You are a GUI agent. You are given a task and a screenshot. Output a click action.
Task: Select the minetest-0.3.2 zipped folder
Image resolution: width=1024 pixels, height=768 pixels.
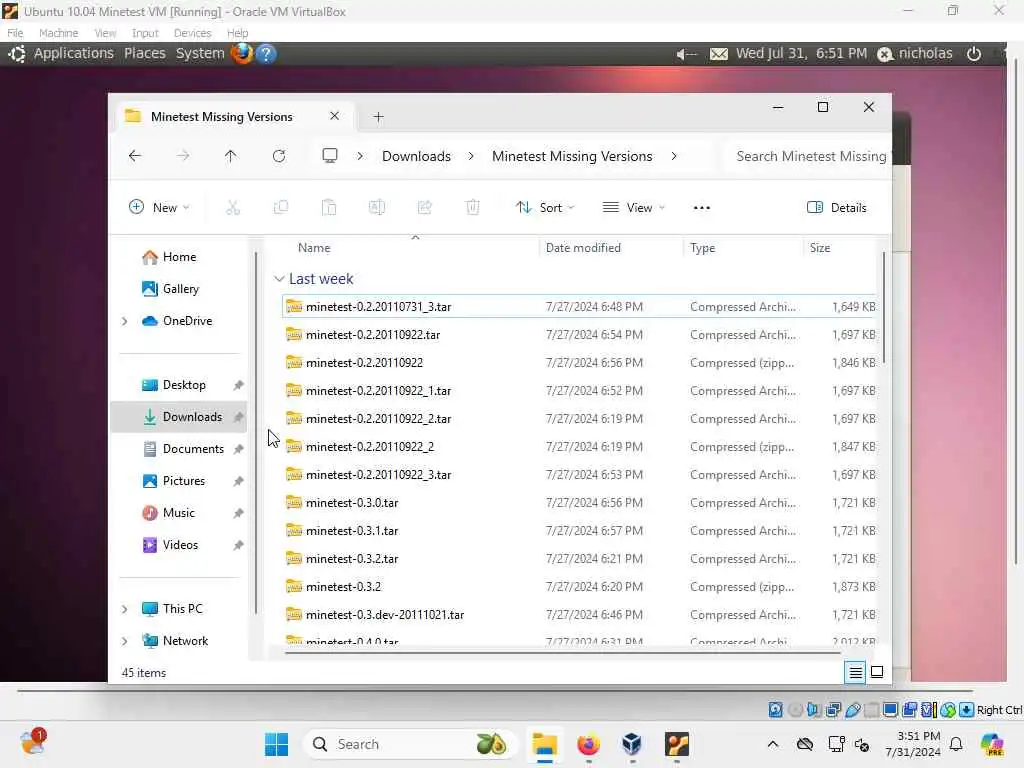(x=579, y=586)
